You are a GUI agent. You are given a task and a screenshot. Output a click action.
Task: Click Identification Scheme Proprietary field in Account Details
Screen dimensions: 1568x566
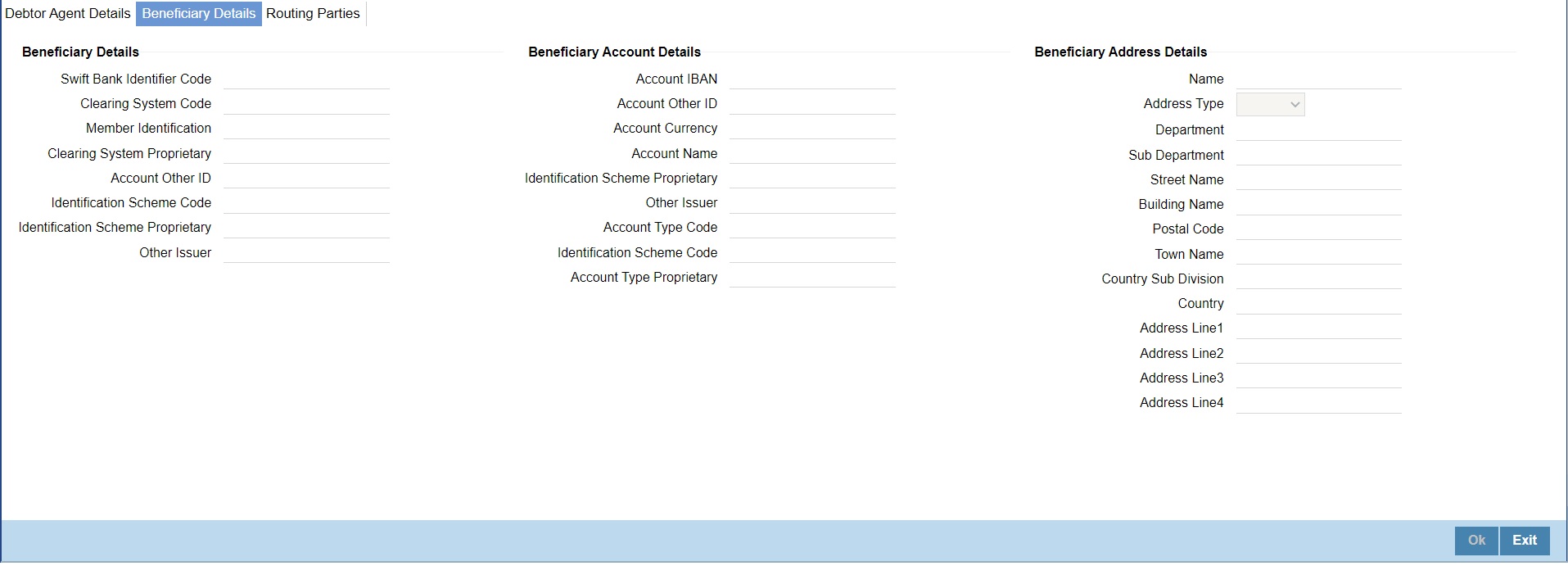click(812, 178)
